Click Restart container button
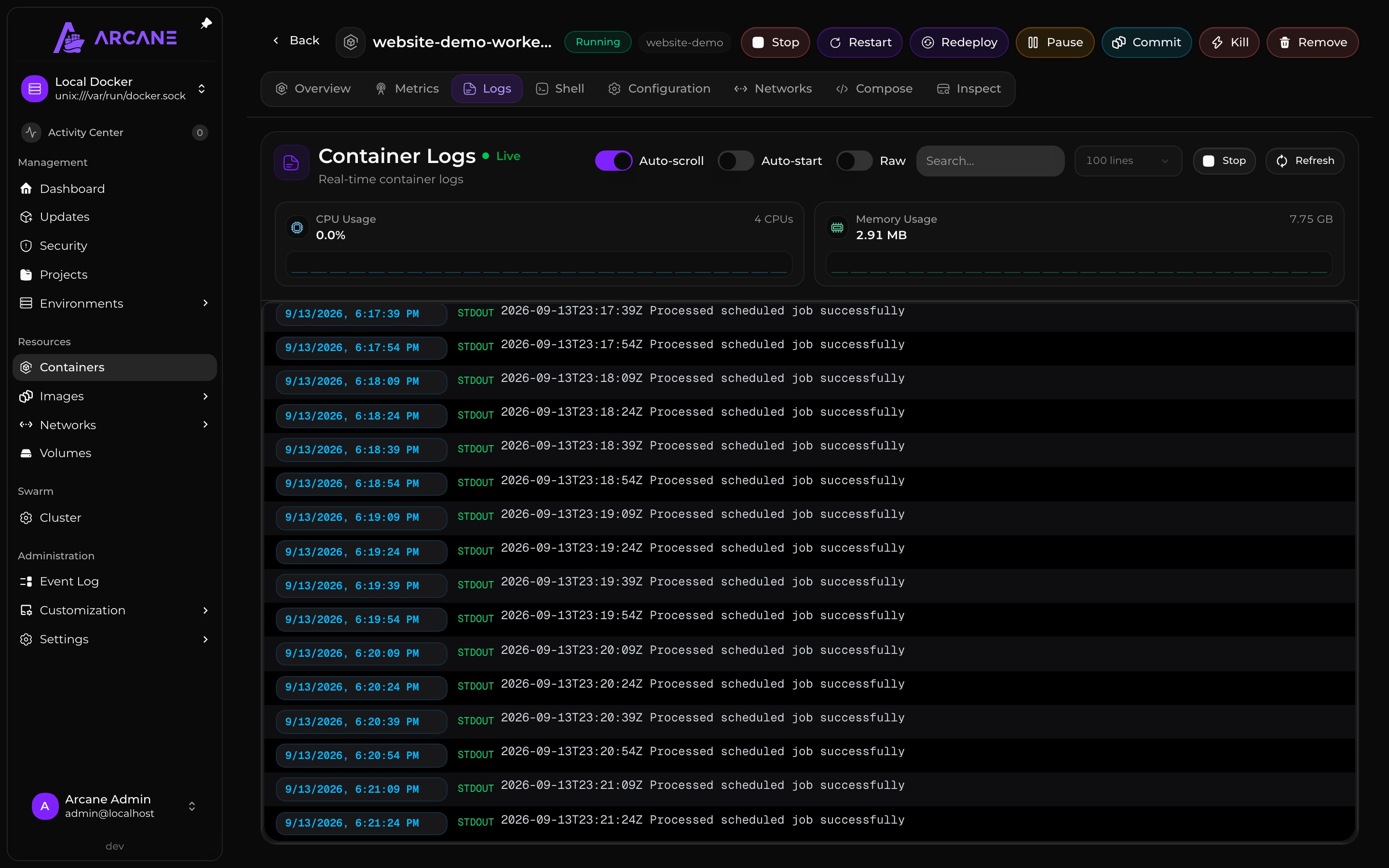Screen dimensions: 1389x868 (x=860, y=42)
